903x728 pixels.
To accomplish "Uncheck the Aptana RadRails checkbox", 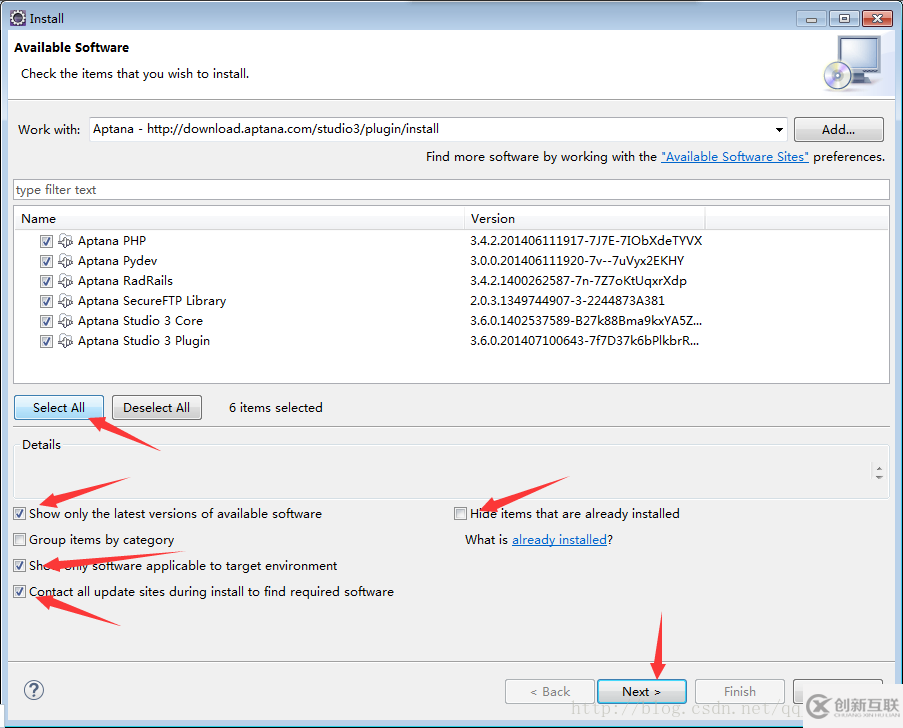I will 47,282.
